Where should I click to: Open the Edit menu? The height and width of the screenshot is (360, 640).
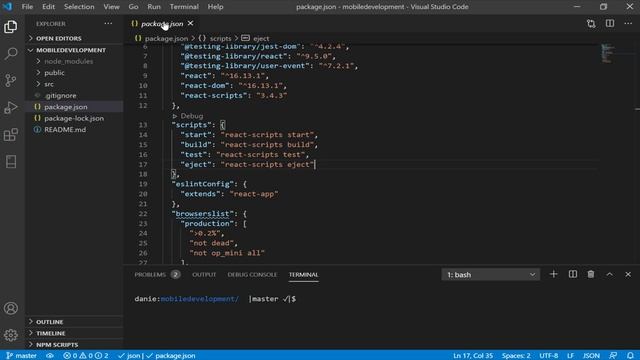[48, 7]
